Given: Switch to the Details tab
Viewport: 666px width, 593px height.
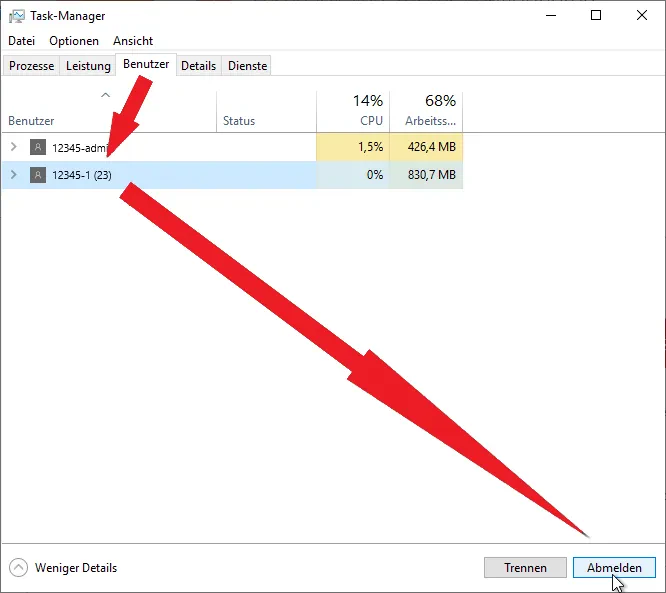Looking at the screenshot, I should pos(198,66).
